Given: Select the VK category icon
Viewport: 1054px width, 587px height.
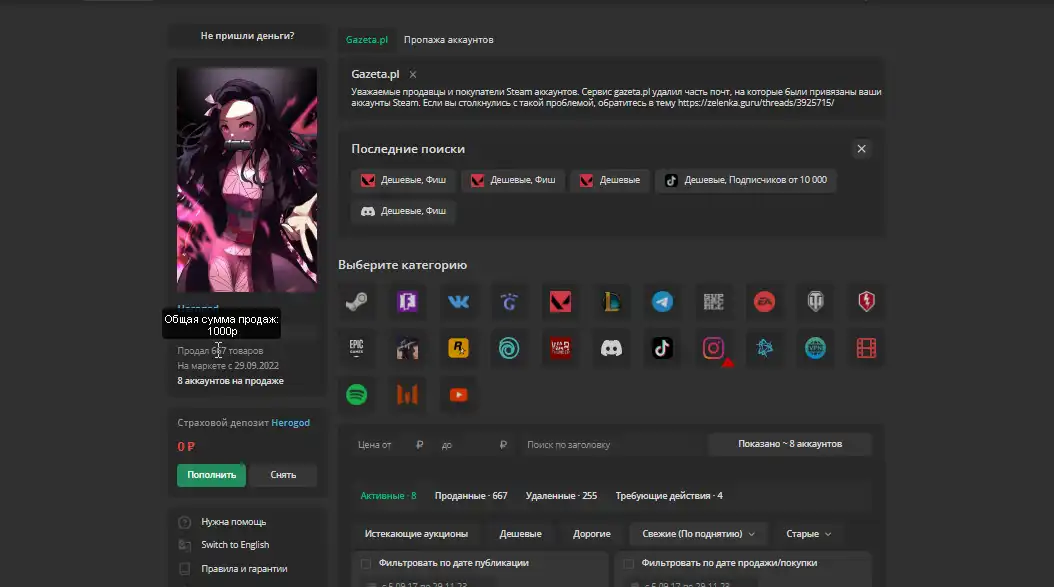Looking at the screenshot, I should (x=458, y=302).
